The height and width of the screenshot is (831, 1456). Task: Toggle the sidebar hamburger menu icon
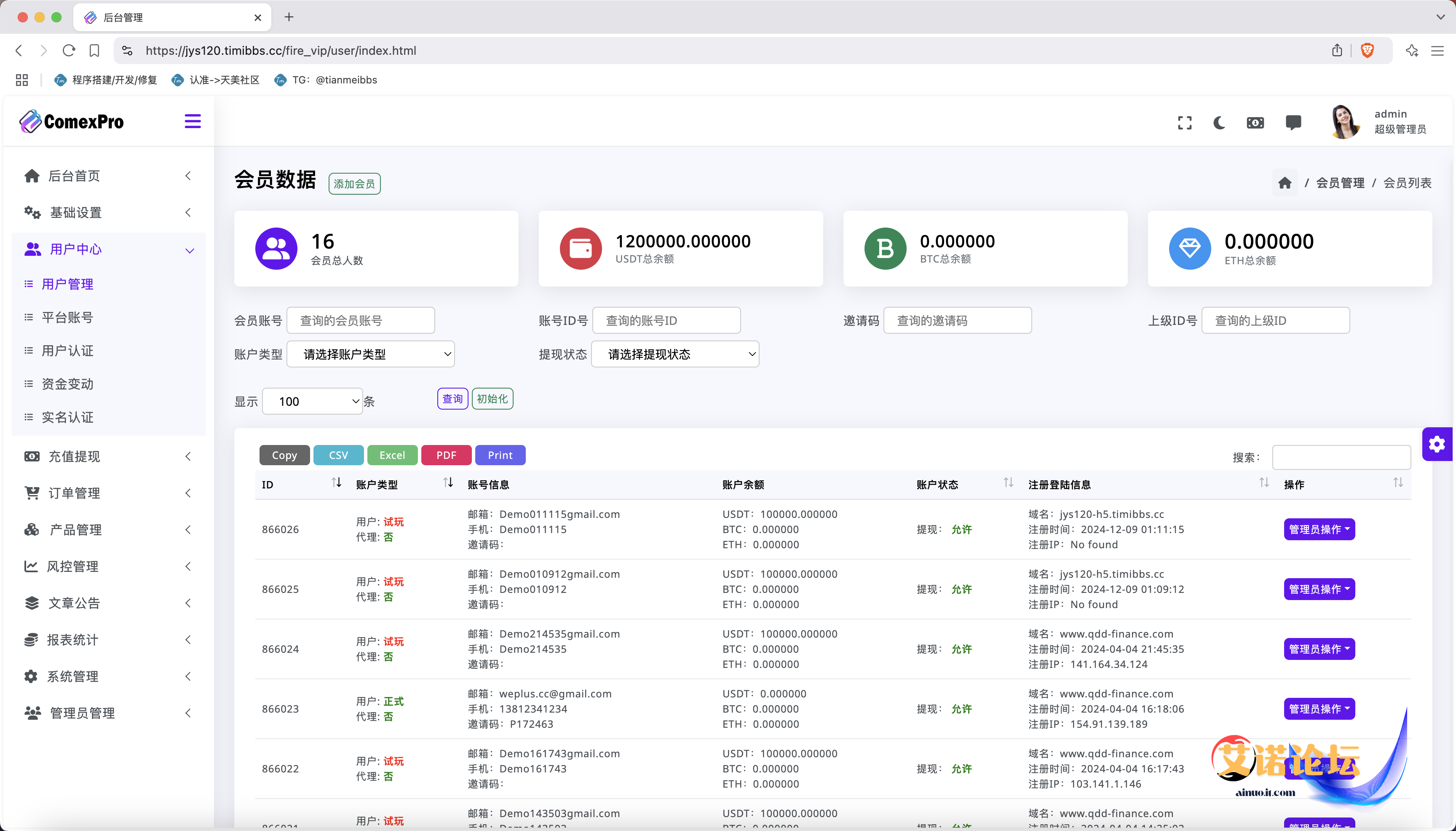(192, 121)
